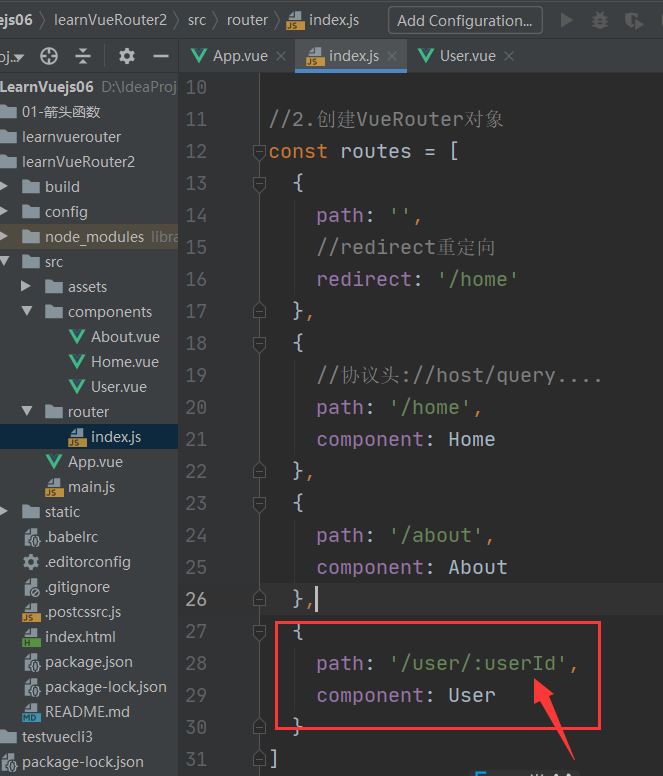Viewport: 663px width, 776px height.
Task: Click fold end marker at line 31
Action: pyautogui.click(x=259, y=759)
